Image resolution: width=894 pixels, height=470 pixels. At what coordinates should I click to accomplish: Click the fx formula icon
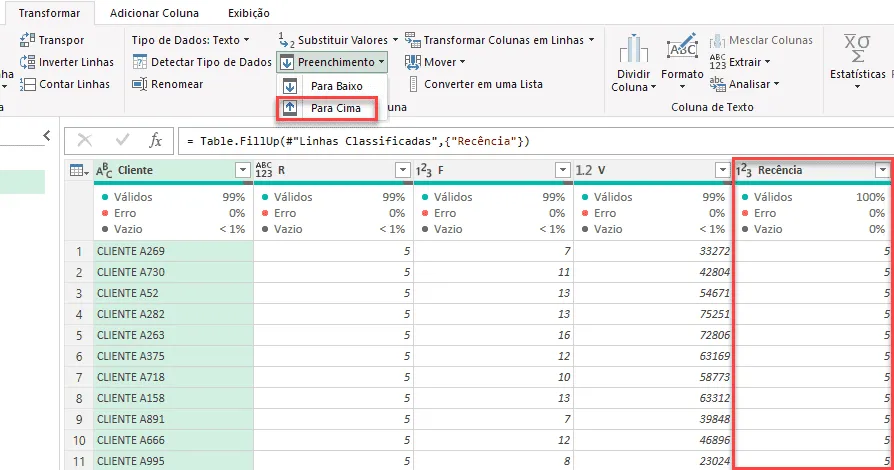pyautogui.click(x=155, y=140)
